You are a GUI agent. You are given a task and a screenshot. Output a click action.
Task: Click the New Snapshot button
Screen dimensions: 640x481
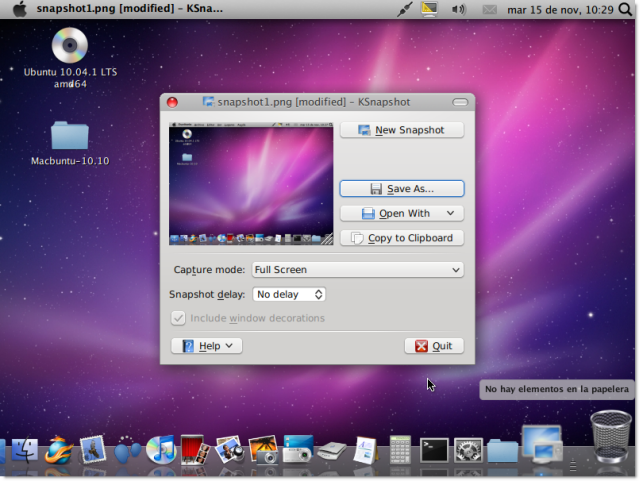point(402,130)
